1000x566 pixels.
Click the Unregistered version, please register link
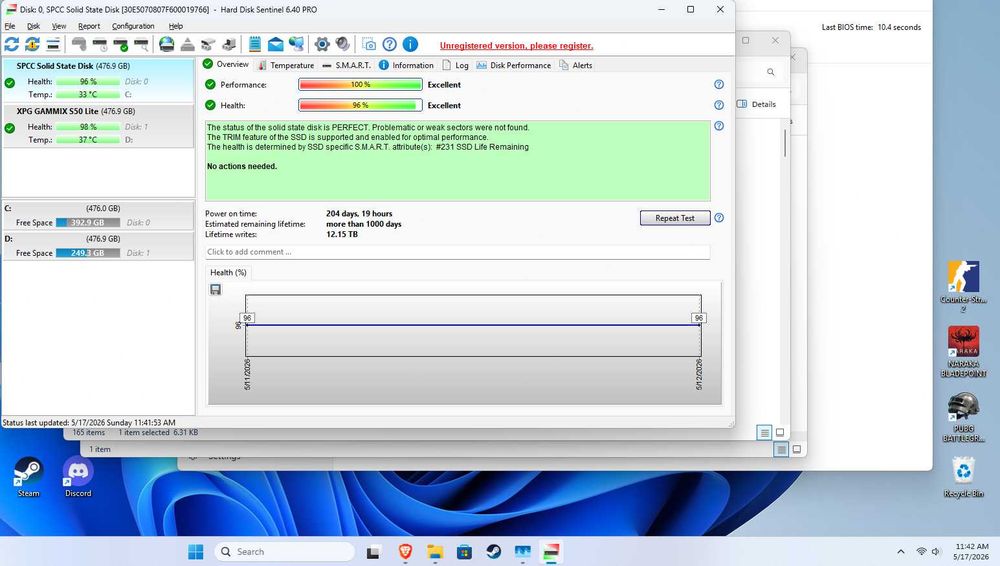(x=516, y=46)
